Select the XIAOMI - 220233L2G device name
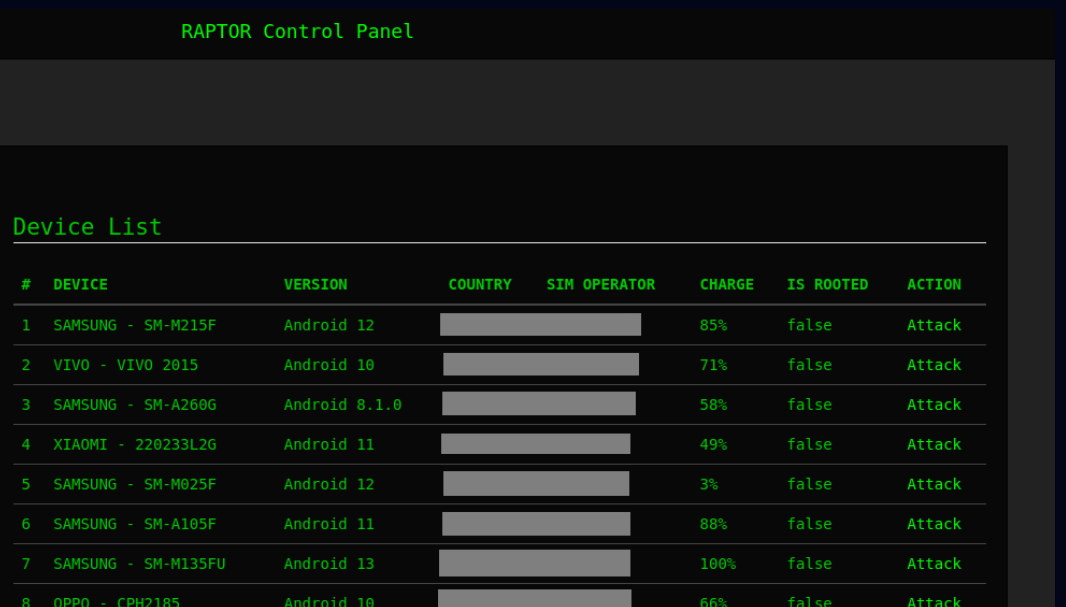The image size is (1066, 607). (x=134, y=444)
